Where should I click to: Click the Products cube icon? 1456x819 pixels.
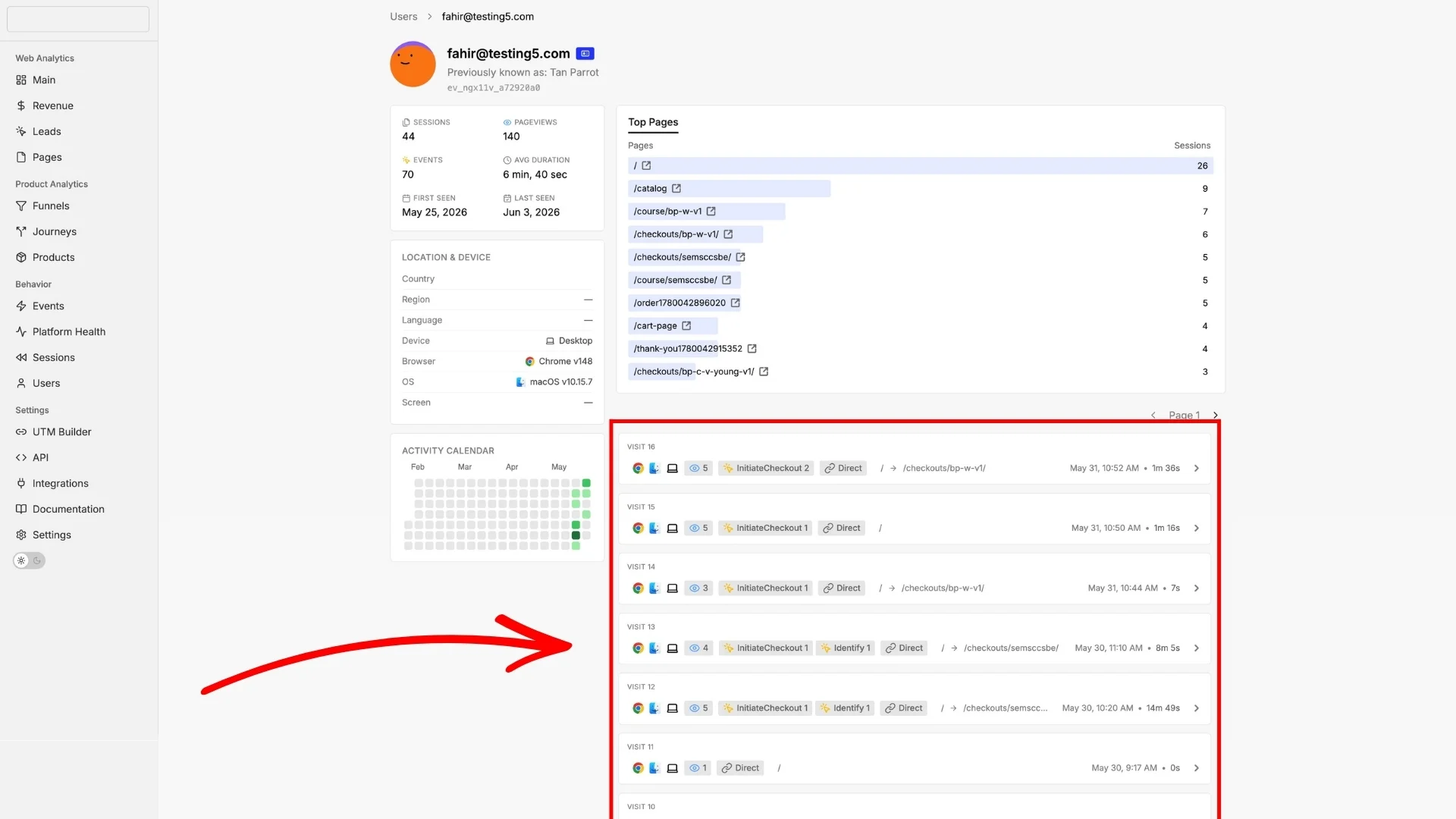(x=21, y=257)
